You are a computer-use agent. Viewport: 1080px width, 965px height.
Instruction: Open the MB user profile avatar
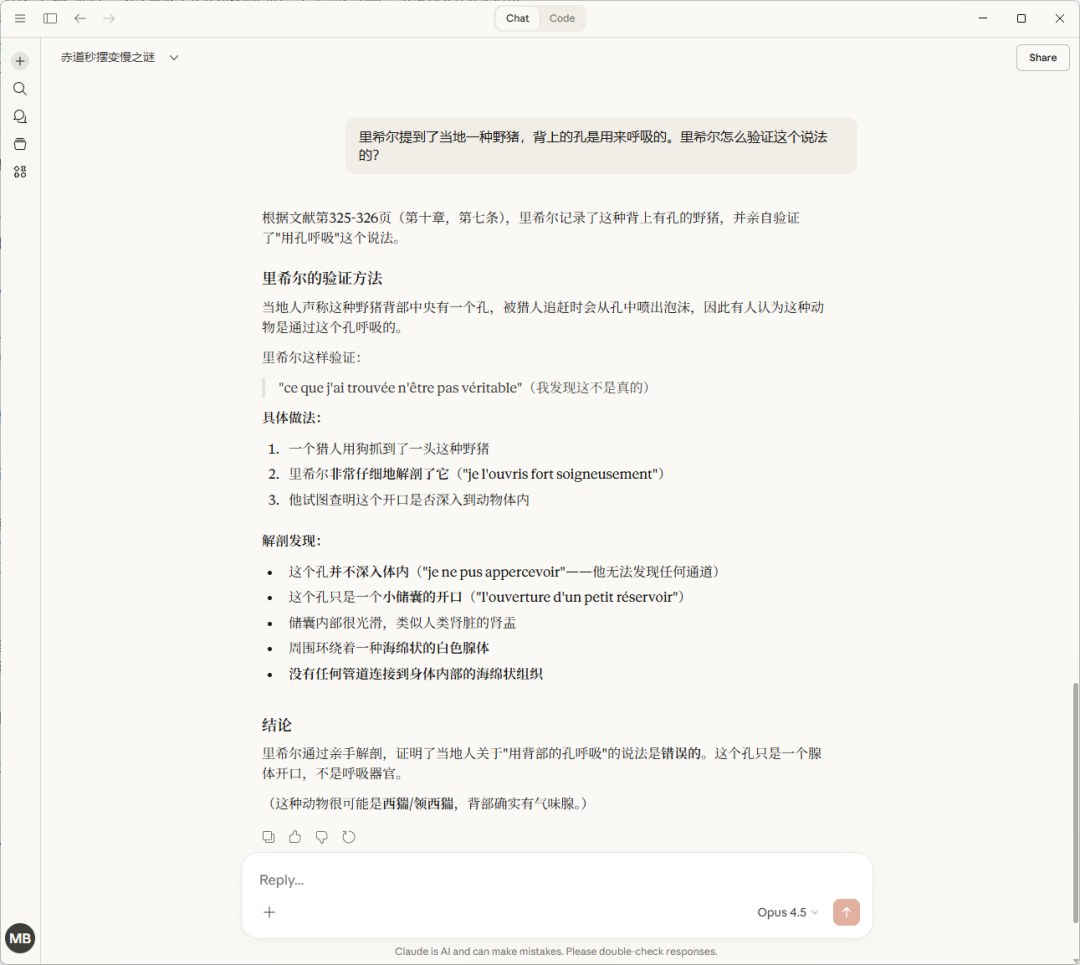click(20, 938)
